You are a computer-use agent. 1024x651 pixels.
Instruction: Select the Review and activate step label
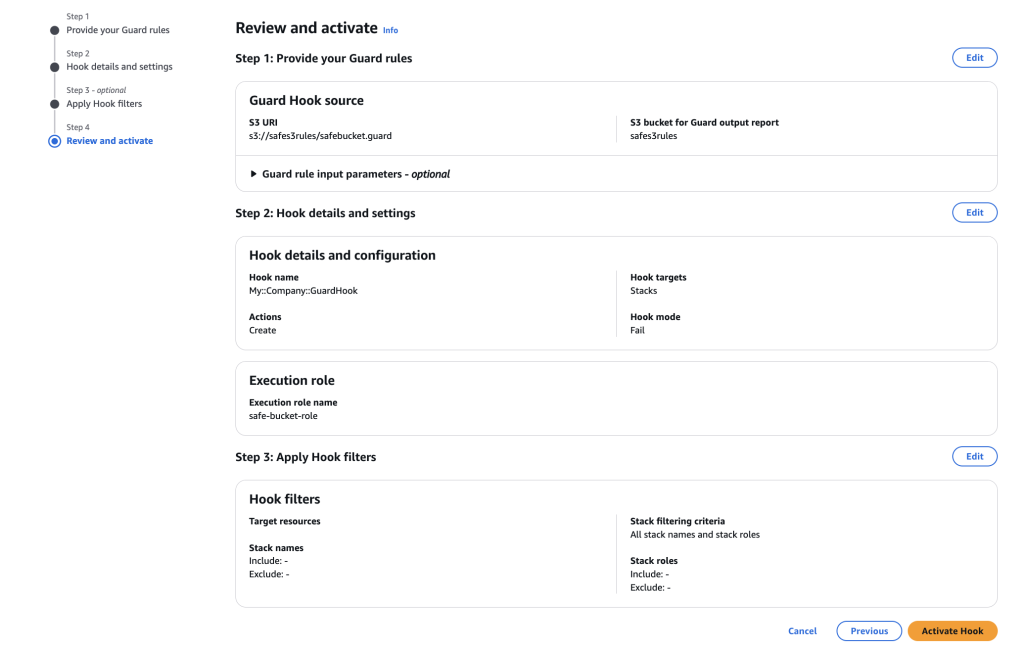click(x=109, y=140)
